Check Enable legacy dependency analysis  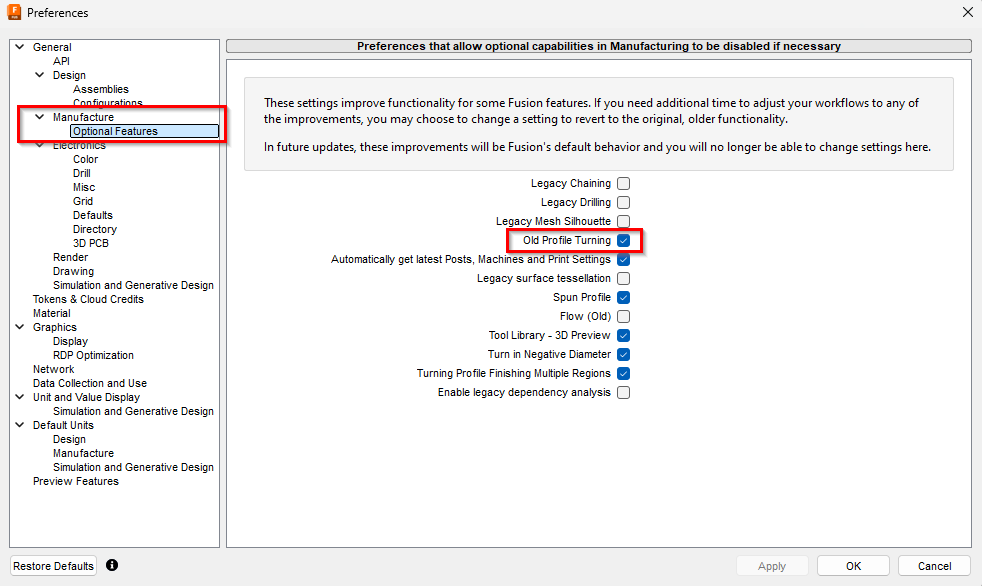[x=623, y=393]
